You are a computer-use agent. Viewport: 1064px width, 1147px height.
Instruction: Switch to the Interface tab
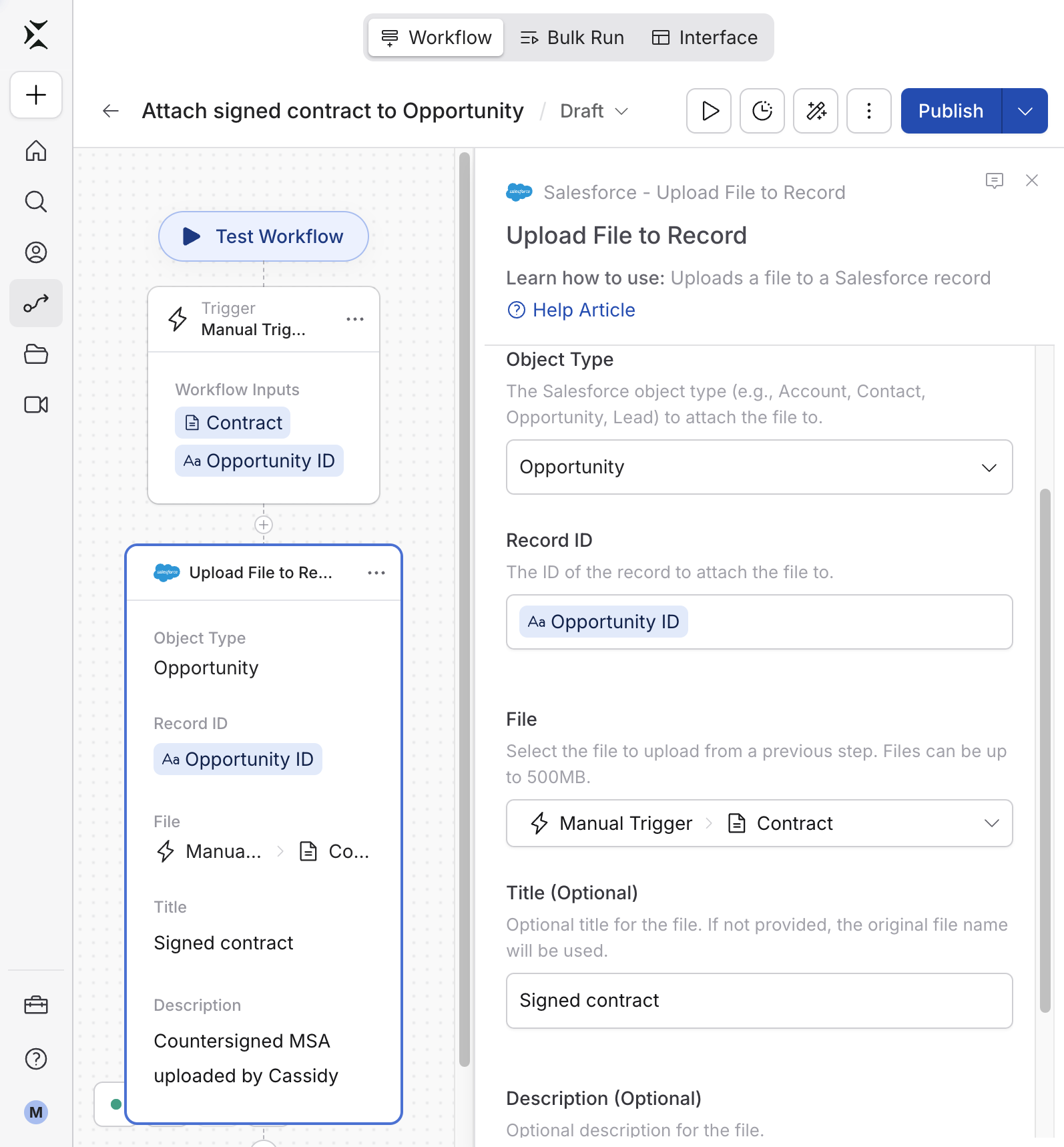coord(705,37)
